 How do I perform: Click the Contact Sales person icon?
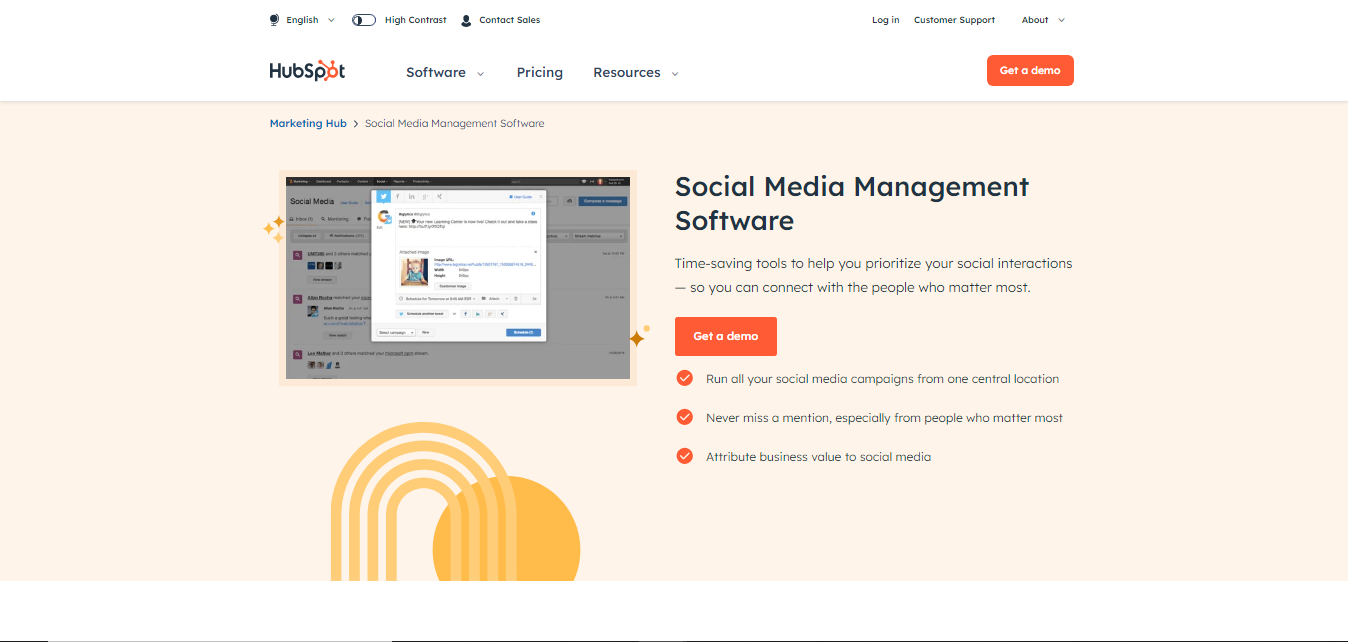click(466, 20)
